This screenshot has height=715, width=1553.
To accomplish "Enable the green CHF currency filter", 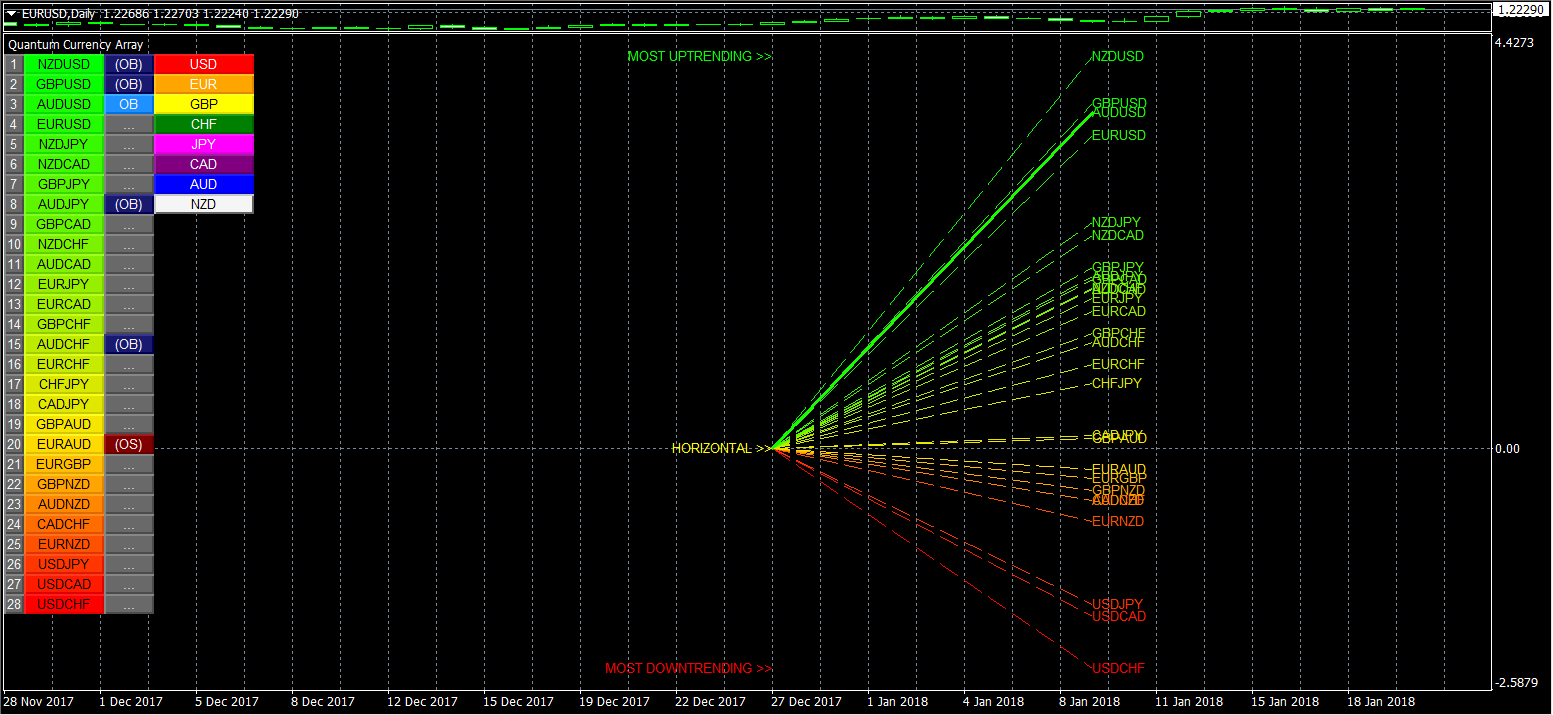I will [x=203, y=124].
